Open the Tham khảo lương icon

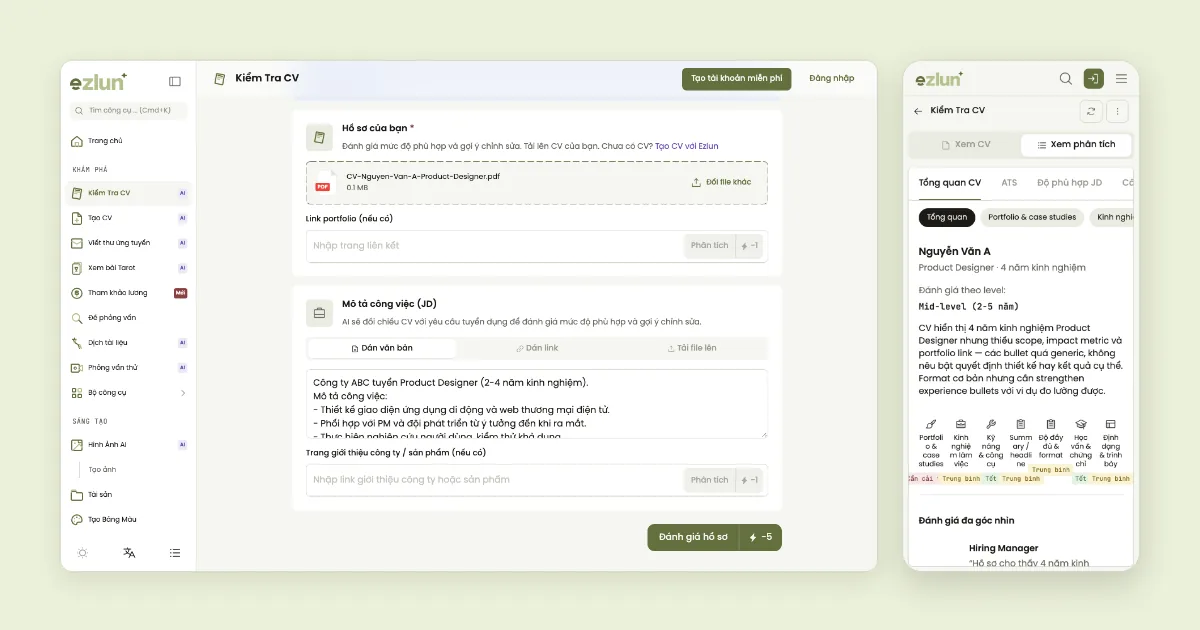[x=77, y=293]
